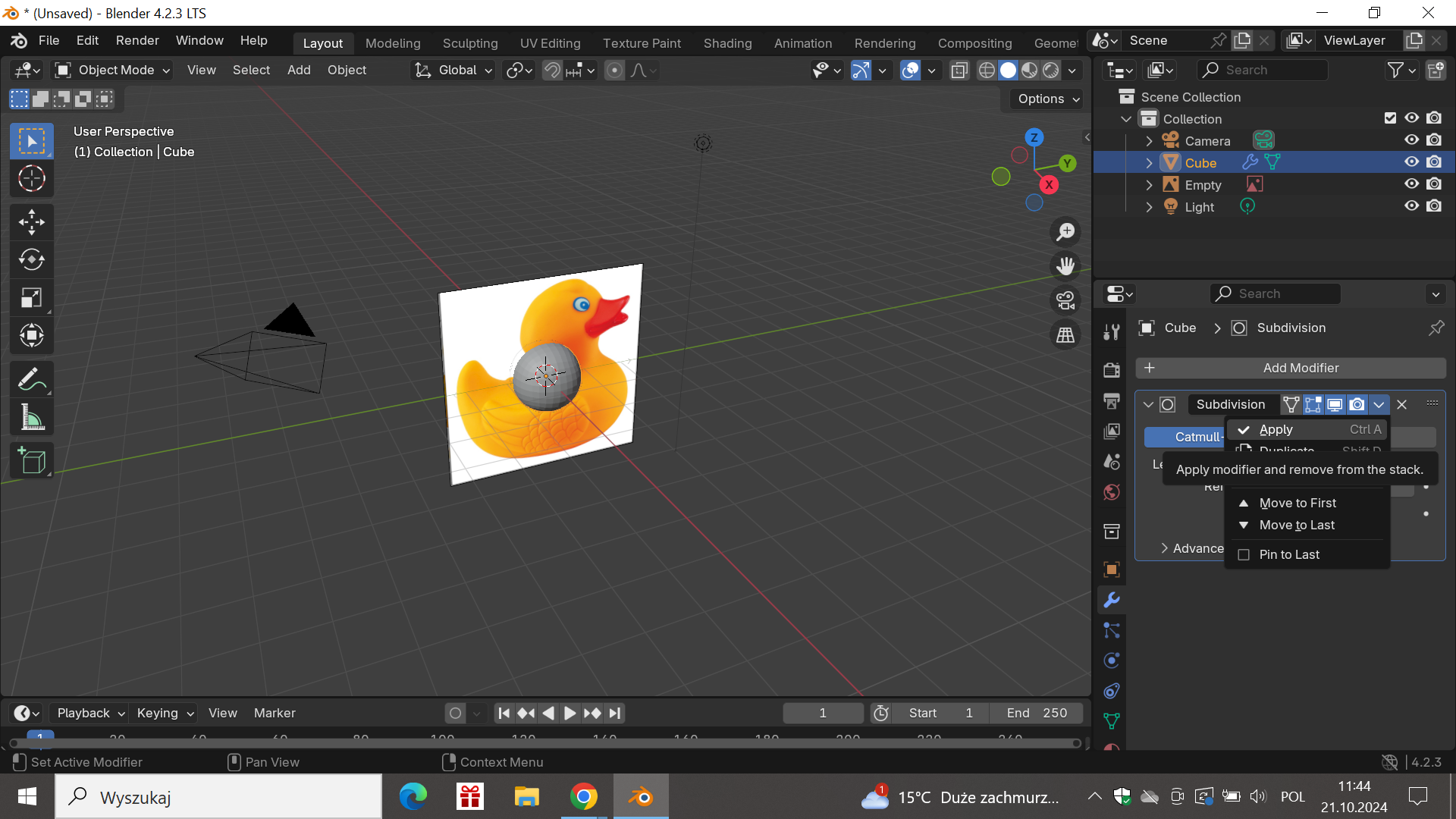Hide Light in viewport via eye icon
The image size is (1456, 819).
[x=1411, y=206]
